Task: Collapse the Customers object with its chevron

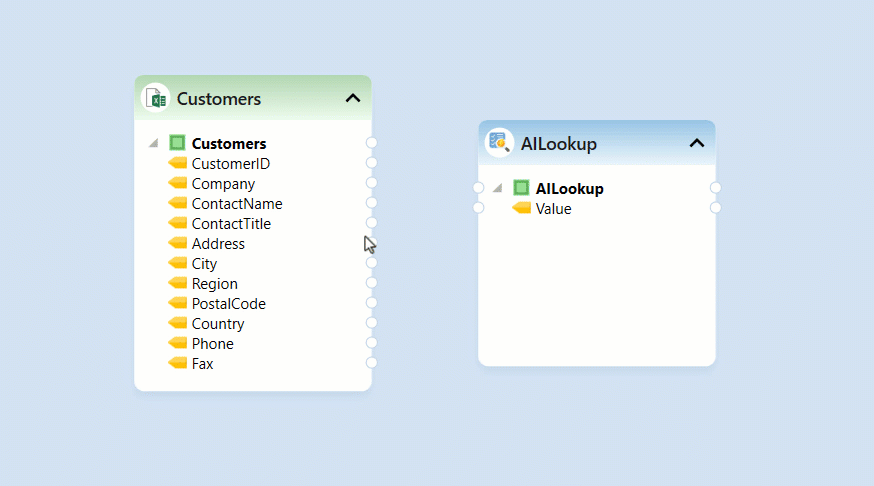Action: point(352,98)
